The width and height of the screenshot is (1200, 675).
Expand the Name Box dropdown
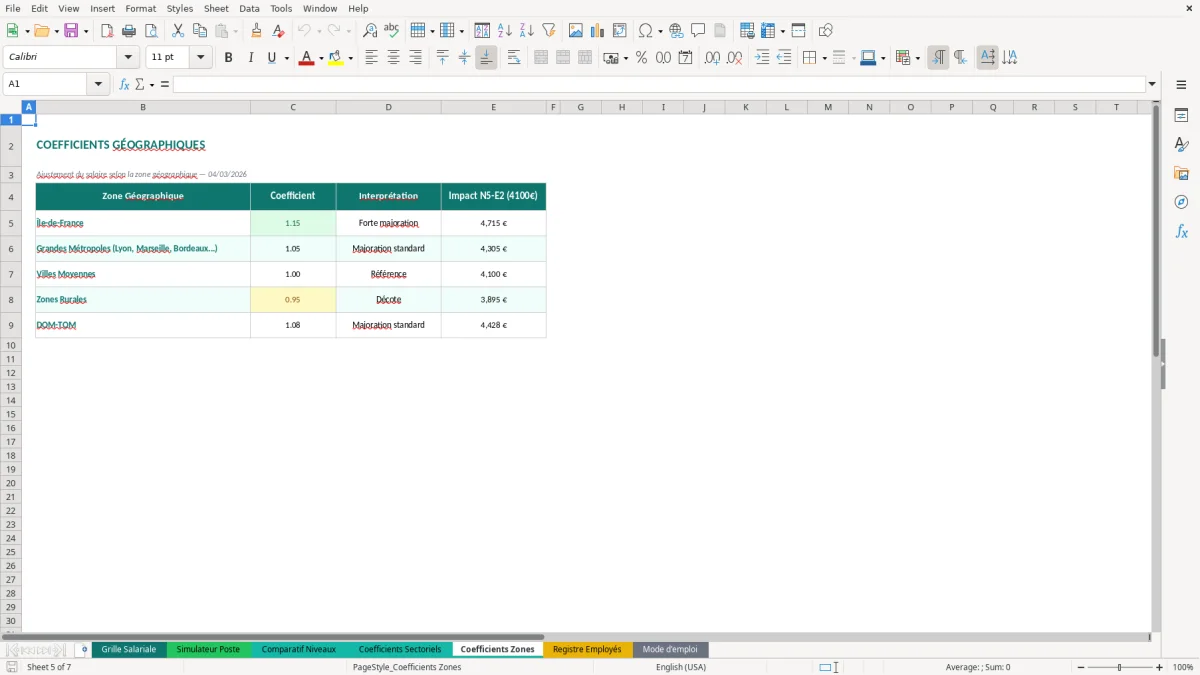tap(98, 85)
